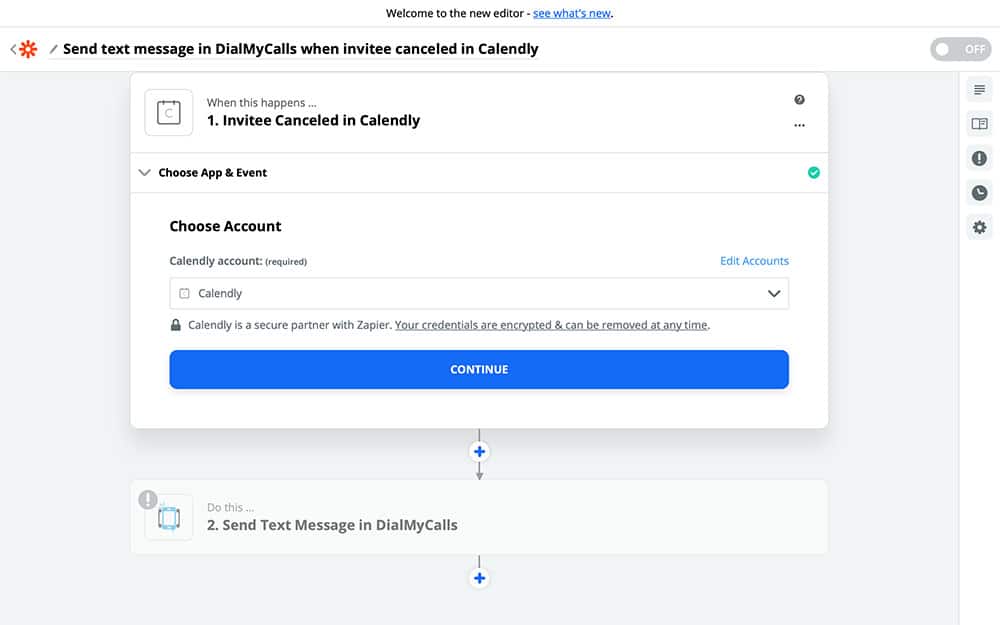
Task: Open the Calendly account dropdown
Action: click(479, 294)
